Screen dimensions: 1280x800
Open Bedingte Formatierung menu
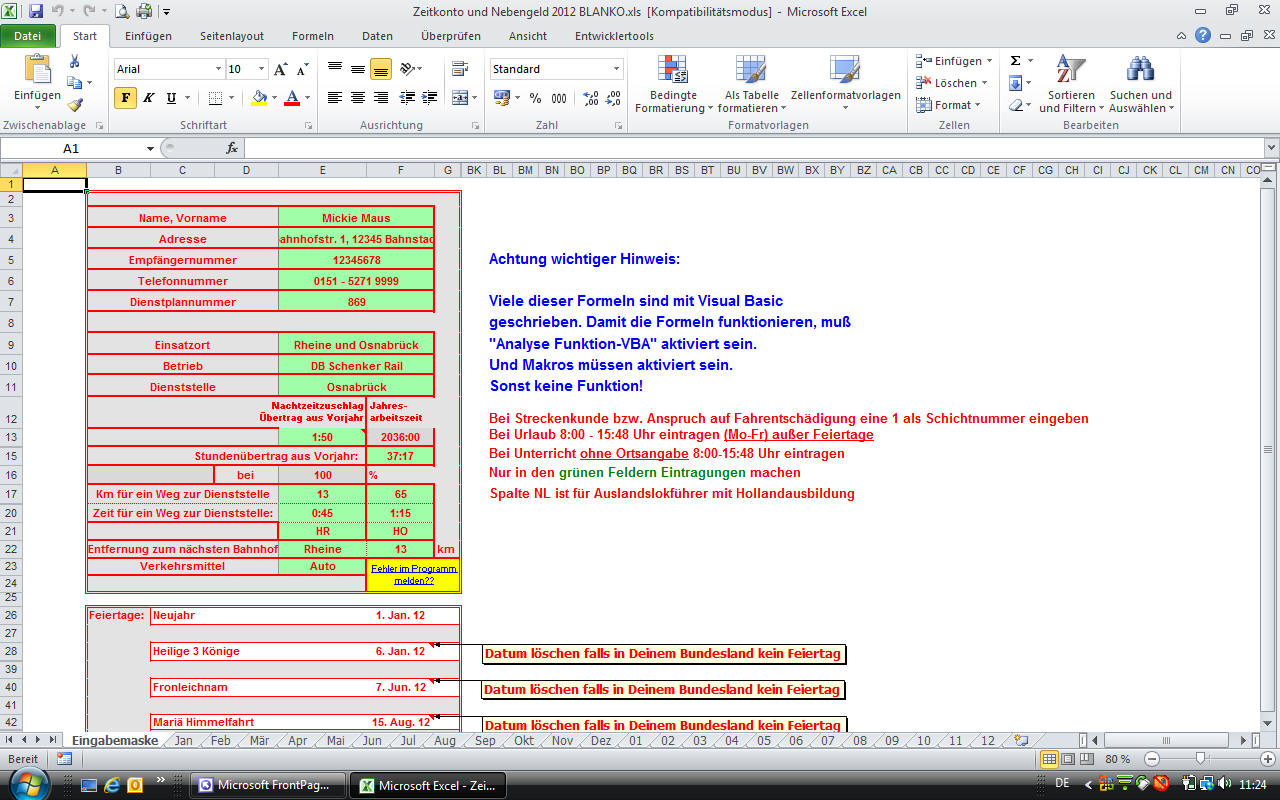point(673,84)
